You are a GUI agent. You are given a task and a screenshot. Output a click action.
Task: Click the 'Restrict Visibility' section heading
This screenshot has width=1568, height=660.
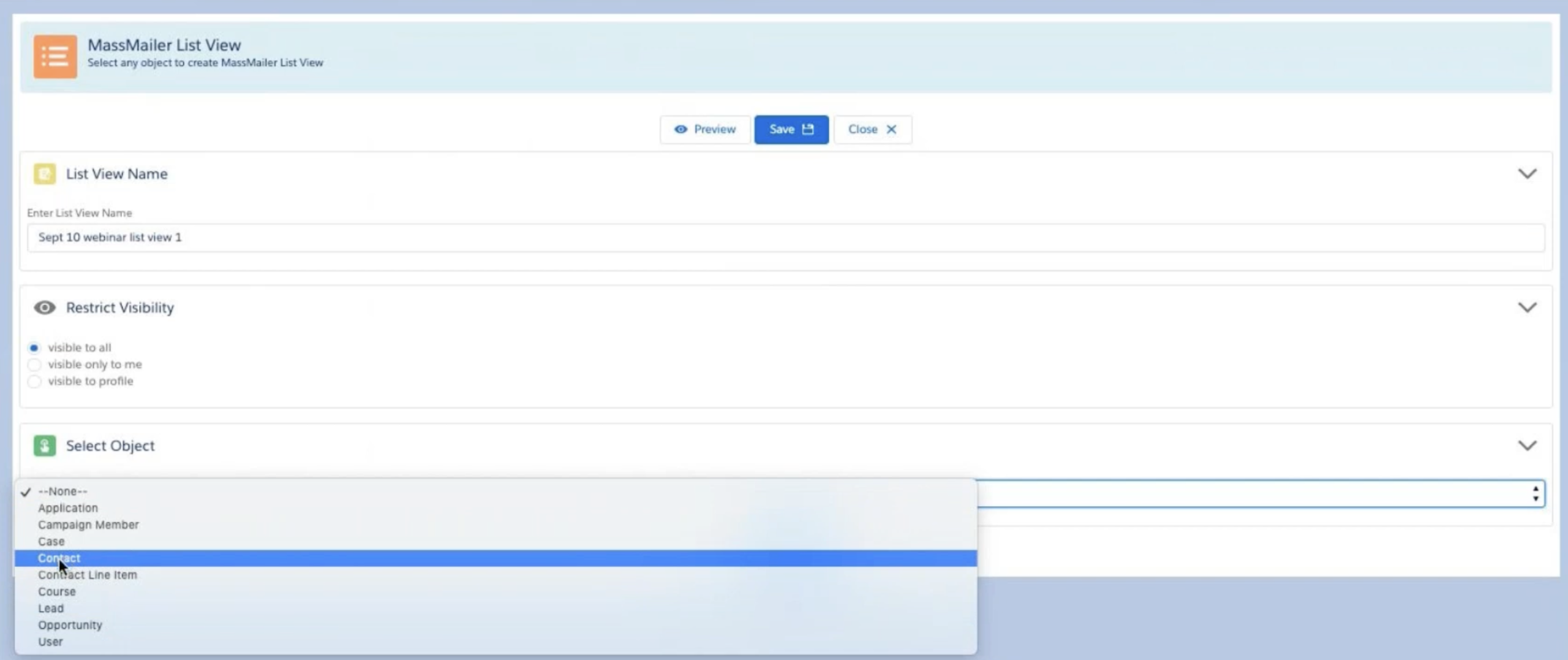point(120,308)
